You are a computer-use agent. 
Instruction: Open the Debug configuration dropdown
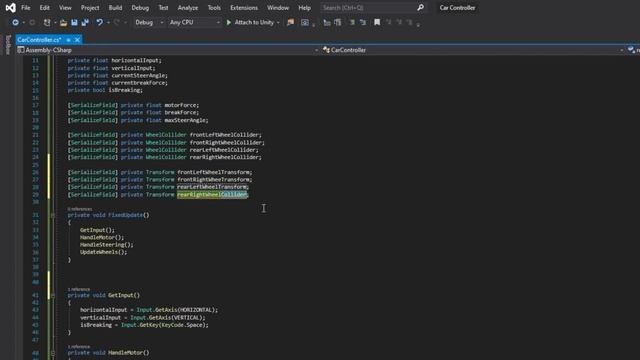[x=149, y=22]
